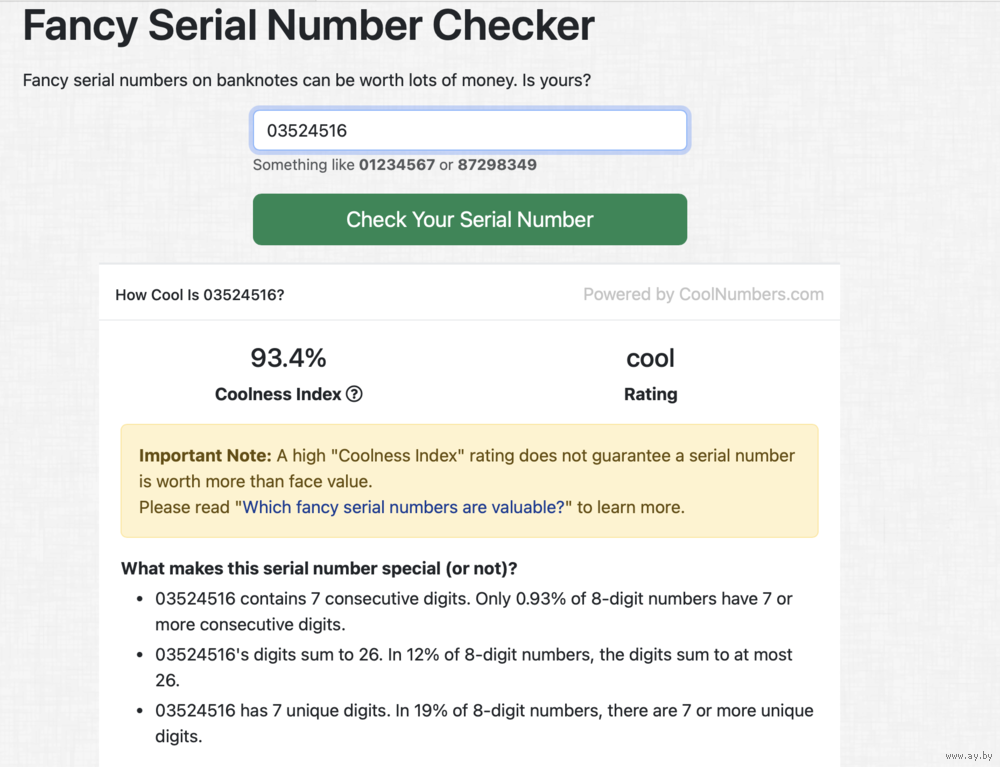Click the bullet about 7 unique digits
The height and width of the screenshot is (767, 1000).
484,723
